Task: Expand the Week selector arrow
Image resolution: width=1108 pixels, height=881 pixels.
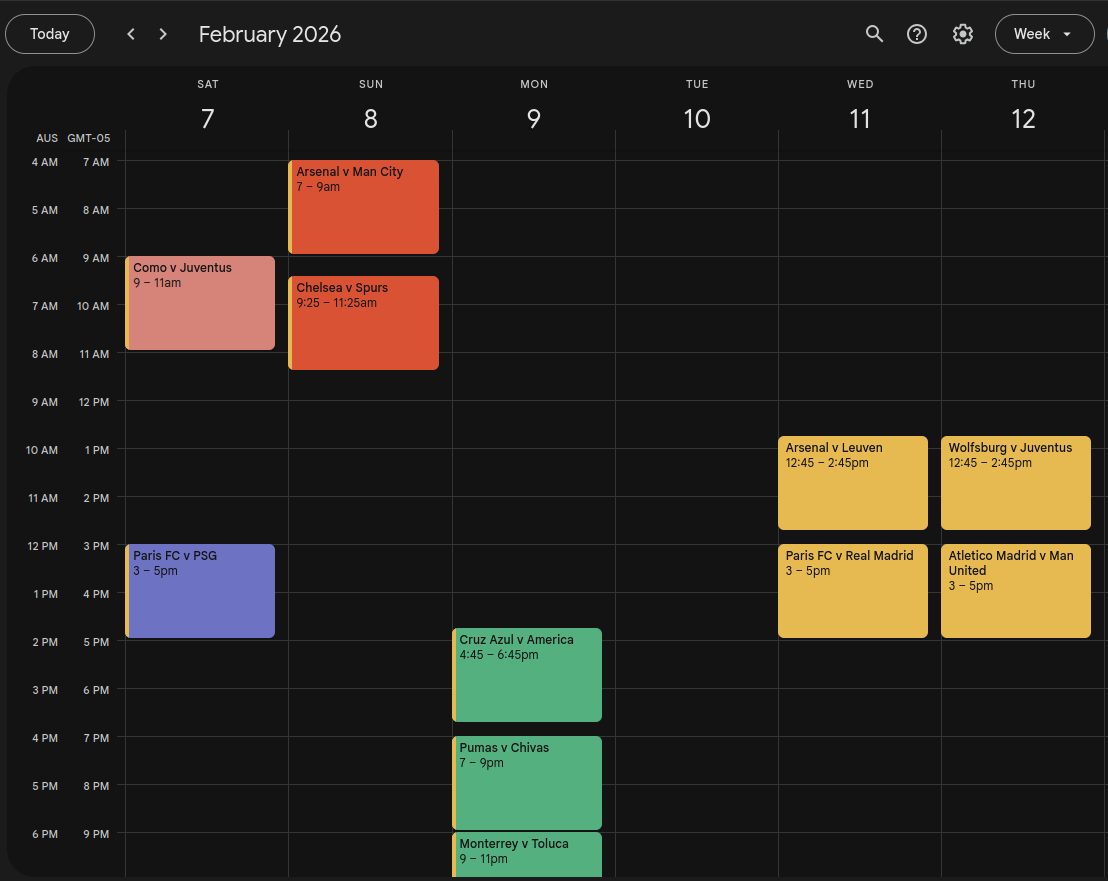Action: pyautogui.click(x=1066, y=34)
